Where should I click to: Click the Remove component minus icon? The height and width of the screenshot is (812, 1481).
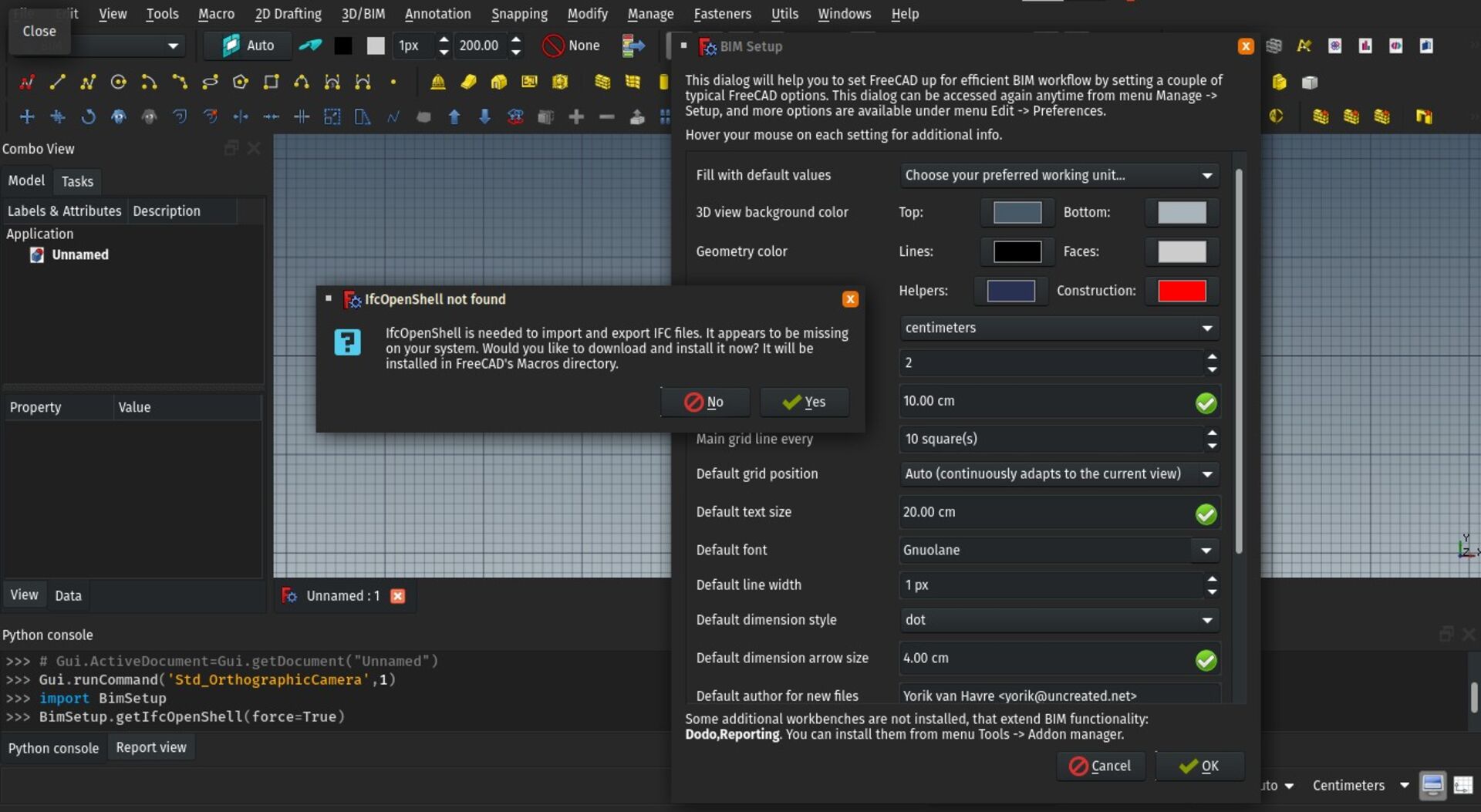tap(606, 116)
